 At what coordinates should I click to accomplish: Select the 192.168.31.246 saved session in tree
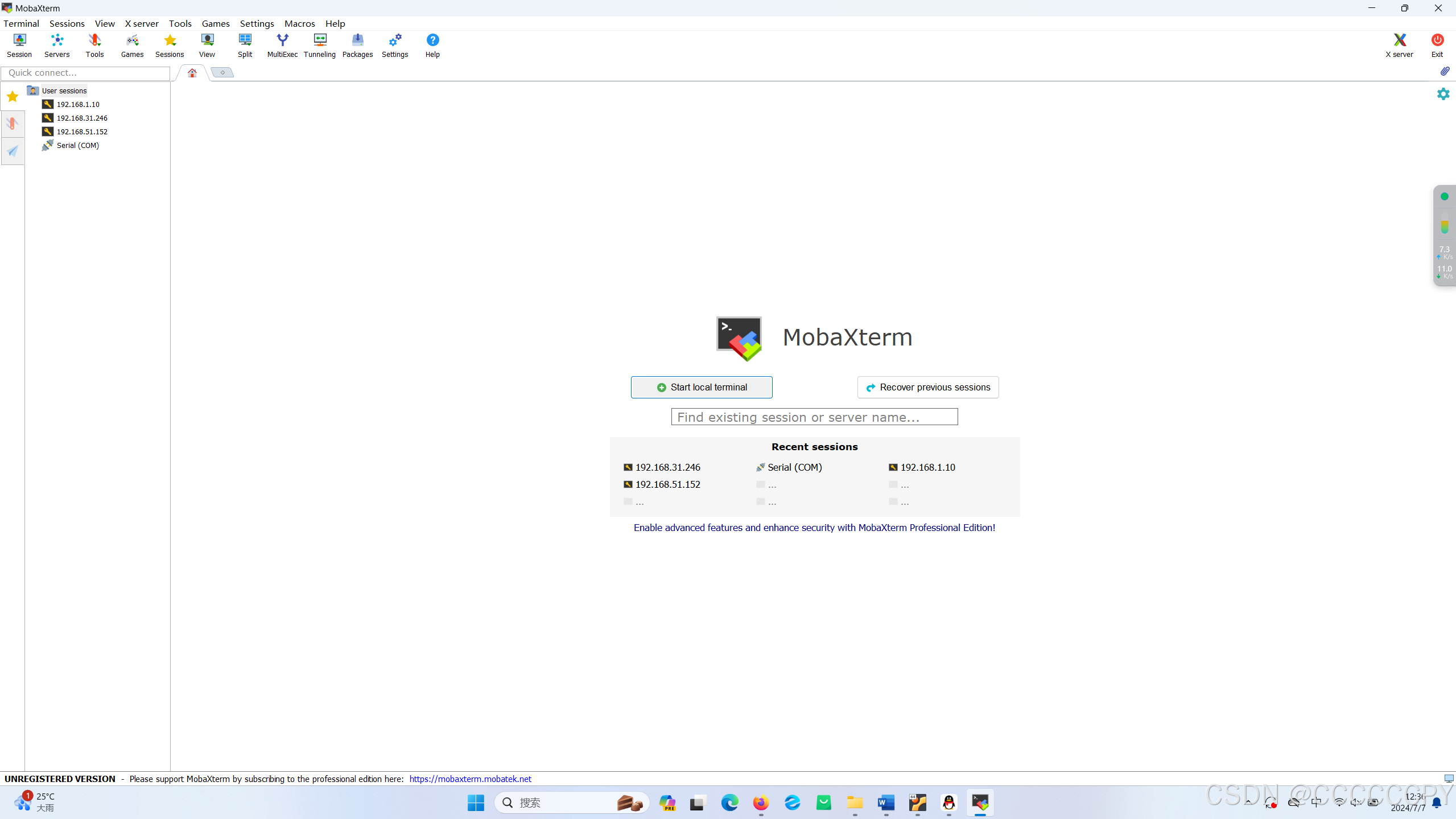(82, 118)
